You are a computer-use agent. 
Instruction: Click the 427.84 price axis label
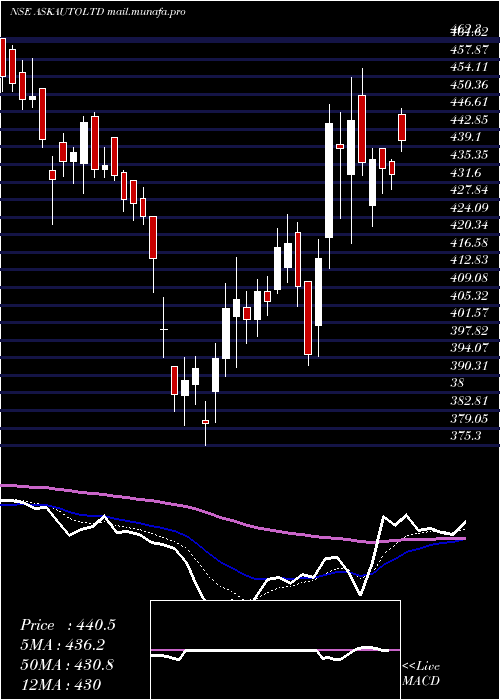pos(470,190)
